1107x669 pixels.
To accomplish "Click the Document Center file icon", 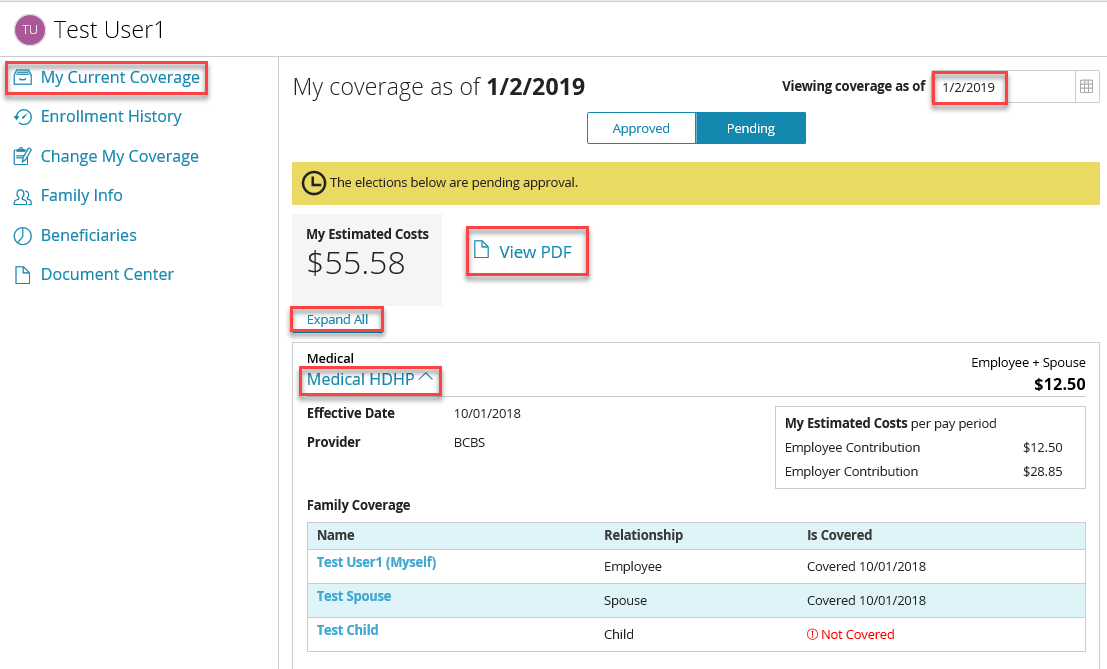I will [x=22, y=275].
